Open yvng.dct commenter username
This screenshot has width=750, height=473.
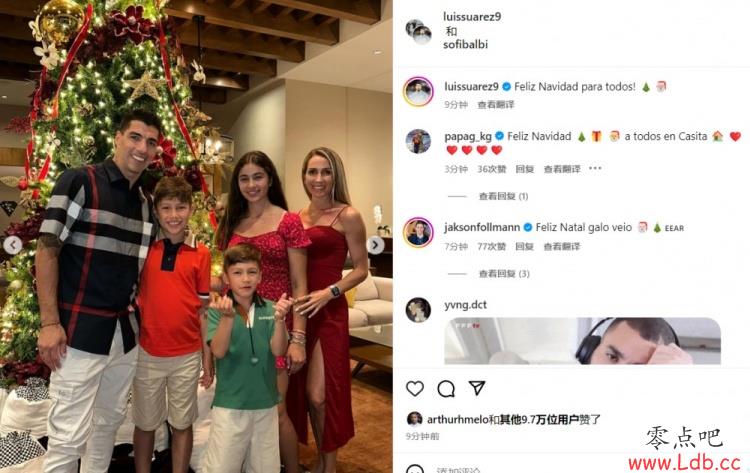(x=465, y=305)
